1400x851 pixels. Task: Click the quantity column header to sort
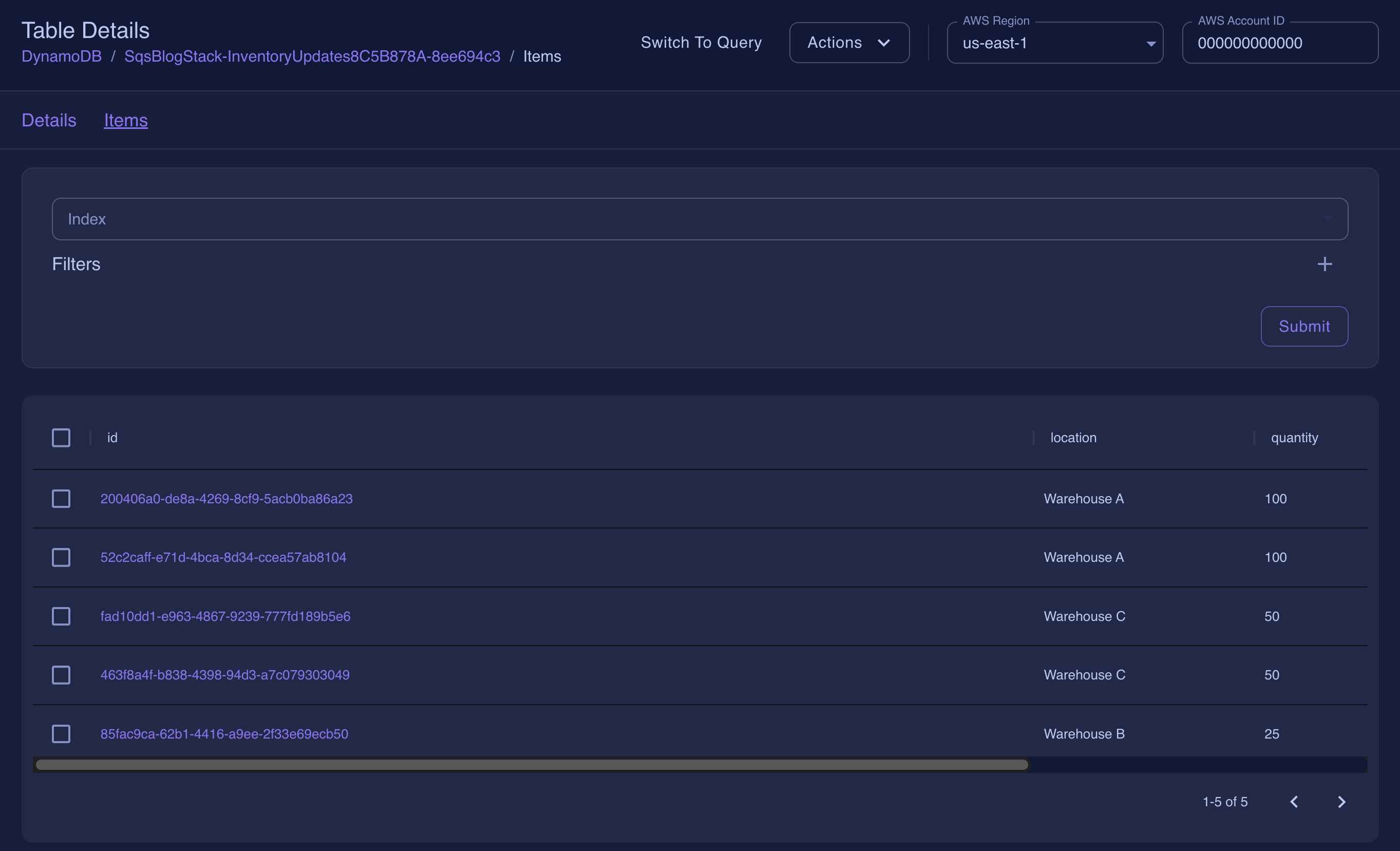click(1295, 436)
